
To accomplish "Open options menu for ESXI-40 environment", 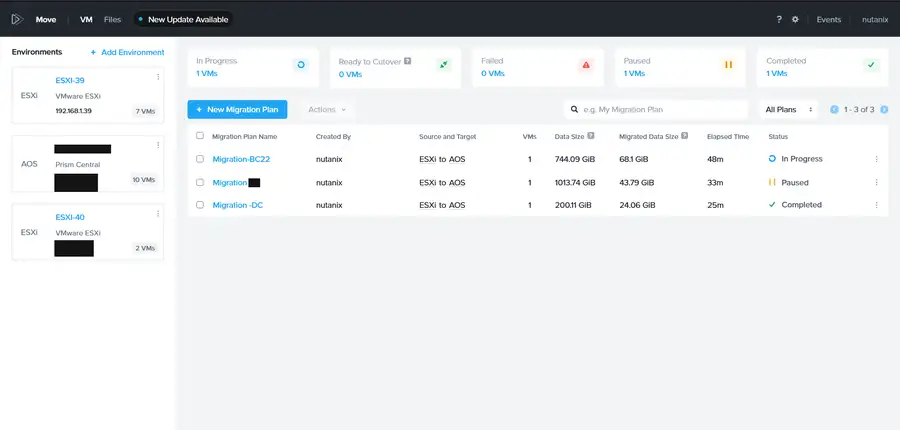I will [x=158, y=214].
